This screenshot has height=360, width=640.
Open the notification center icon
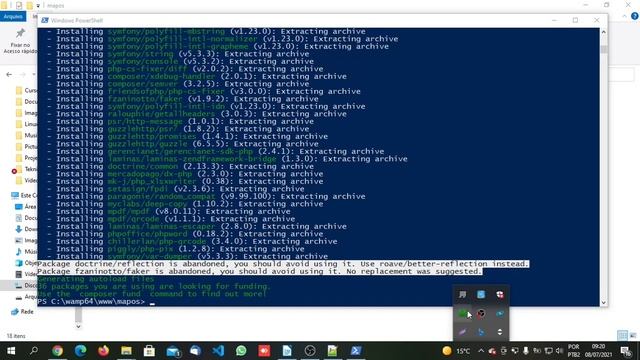(626, 351)
